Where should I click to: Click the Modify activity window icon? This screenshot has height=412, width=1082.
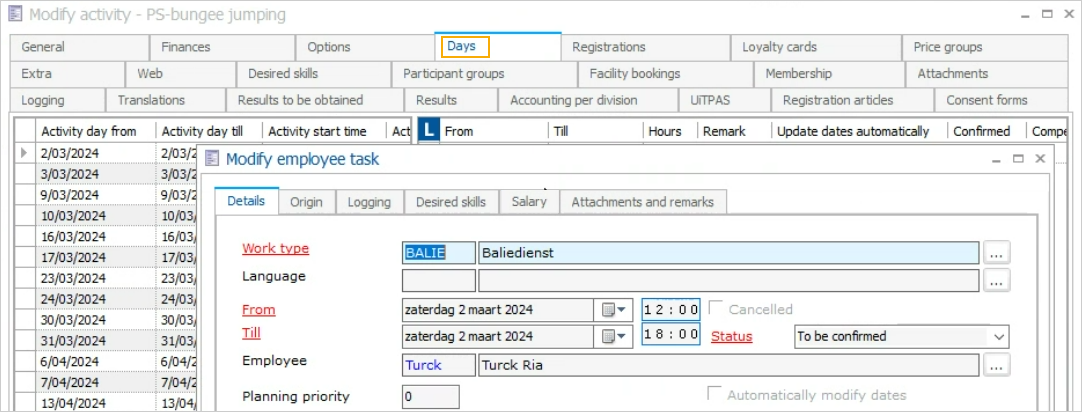click(15, 15)
